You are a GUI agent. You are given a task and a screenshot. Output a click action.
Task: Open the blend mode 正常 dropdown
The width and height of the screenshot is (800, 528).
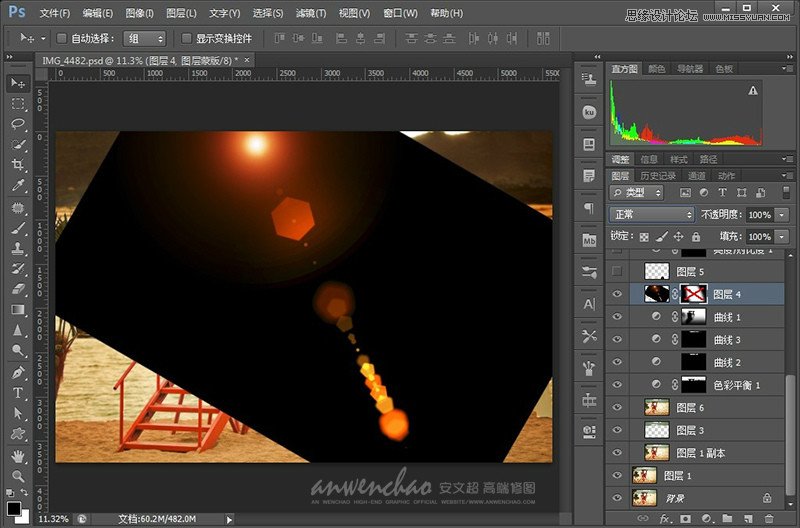click(x=651, y=215)
